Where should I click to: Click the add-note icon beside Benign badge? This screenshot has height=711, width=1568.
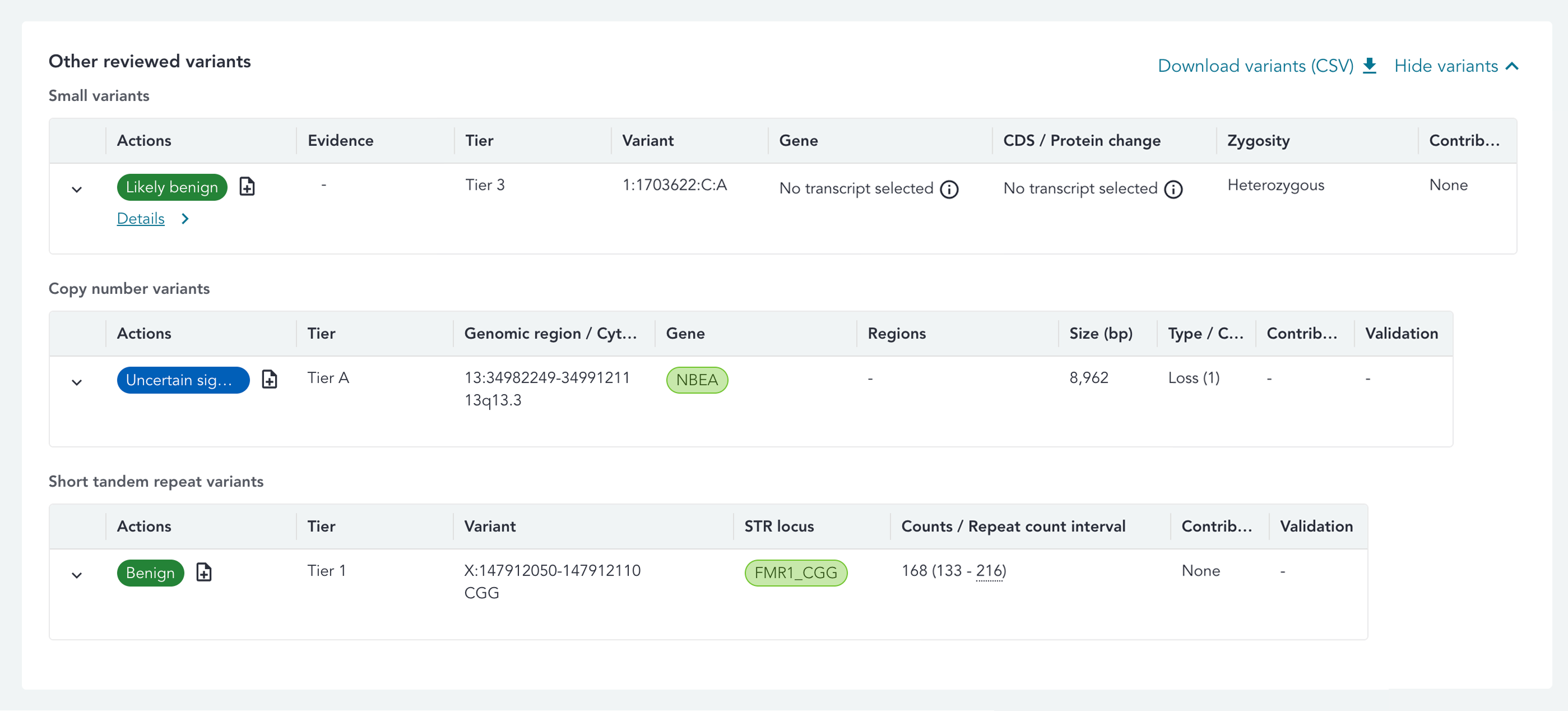(x=204, y=572)
